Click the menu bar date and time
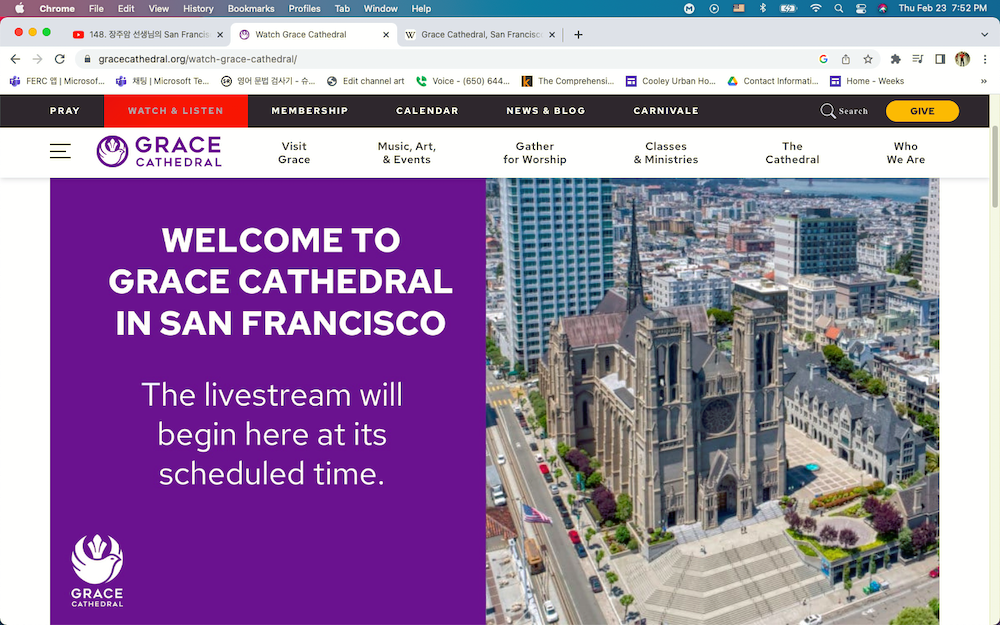This screenshot has width=1000, height=625. tap(943, 8)
